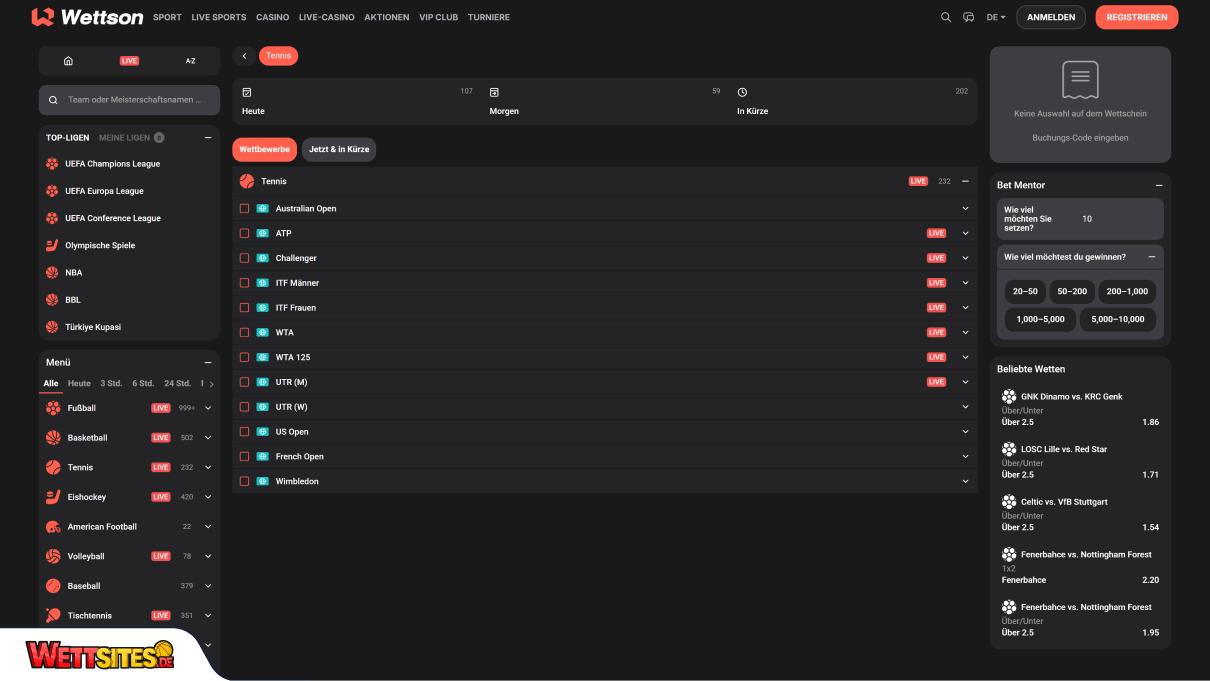Viewport: 1210px width, 681px height.
Task: Click the REGISTRIEREN button
Action: (1136, 17)
